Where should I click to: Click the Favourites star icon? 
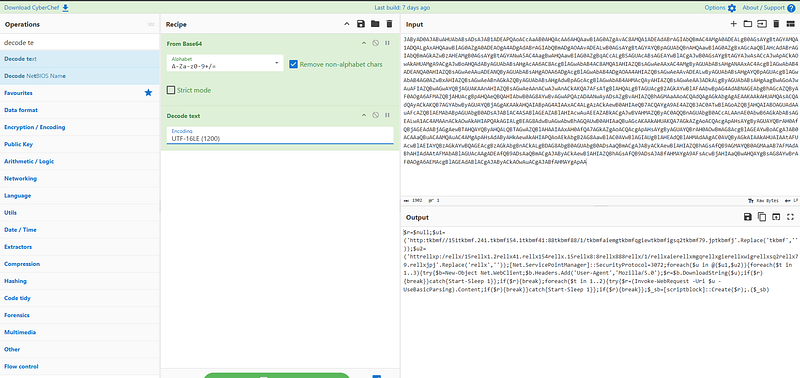pyautogui.click(x=148, y=93)
